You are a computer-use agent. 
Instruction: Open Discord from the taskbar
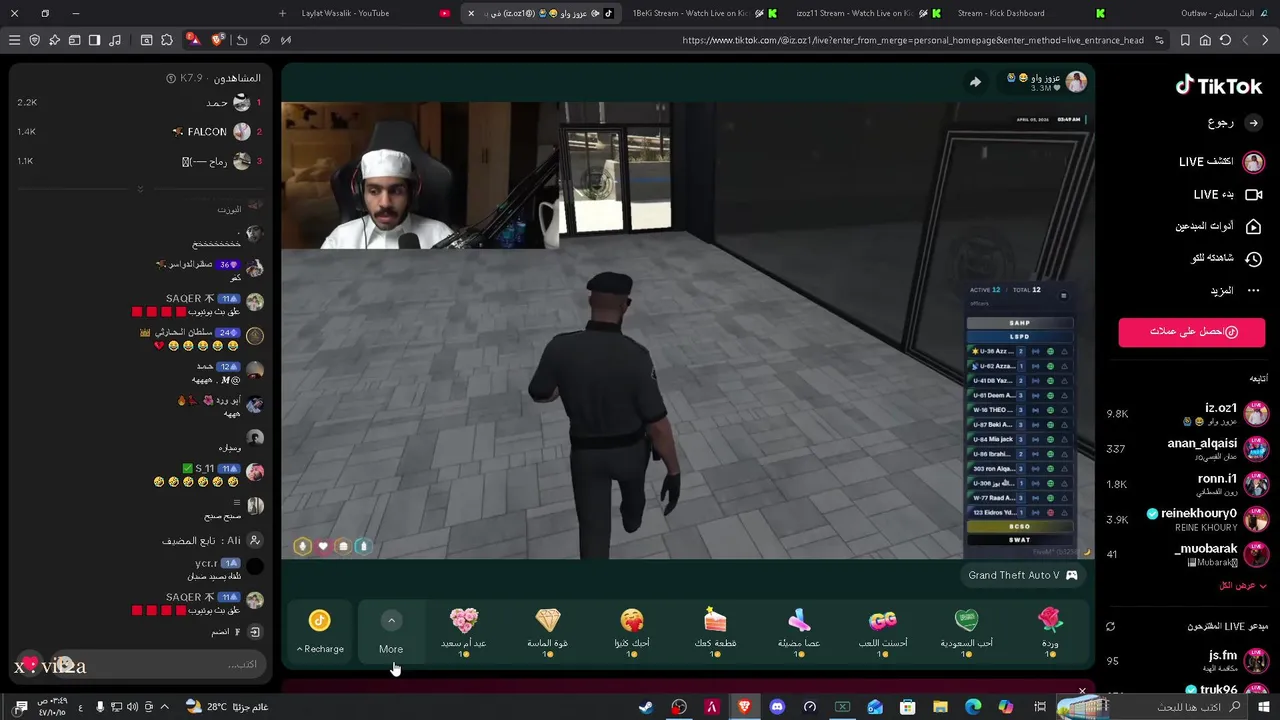777,707
